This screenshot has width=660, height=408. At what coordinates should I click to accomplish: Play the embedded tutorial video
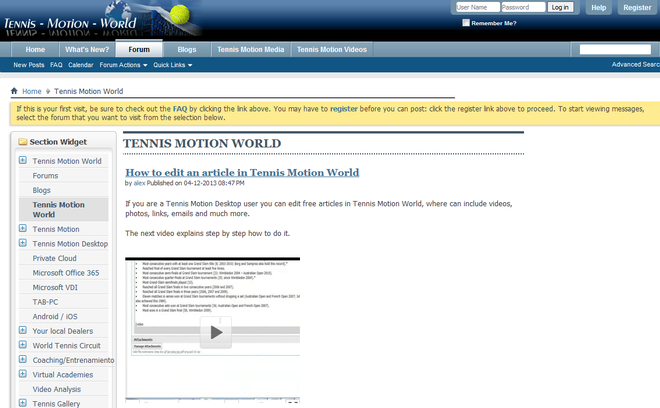click(215, 333)
